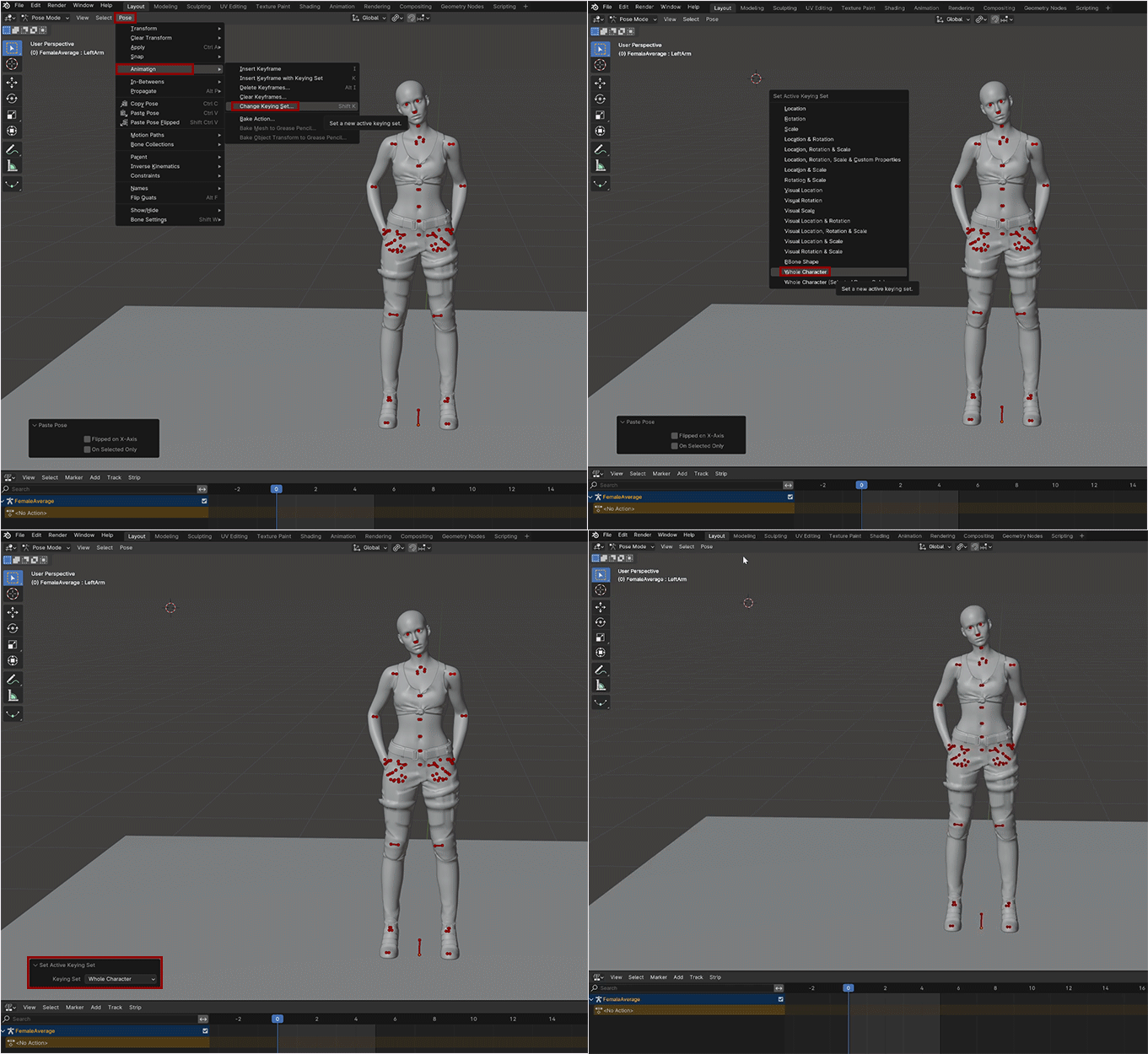Screen dimensions: 1148x1054
Task: Open Pose Mode dropdown in bottom-right screenshot
Action: pyautogui.click(x=633, y=546)
